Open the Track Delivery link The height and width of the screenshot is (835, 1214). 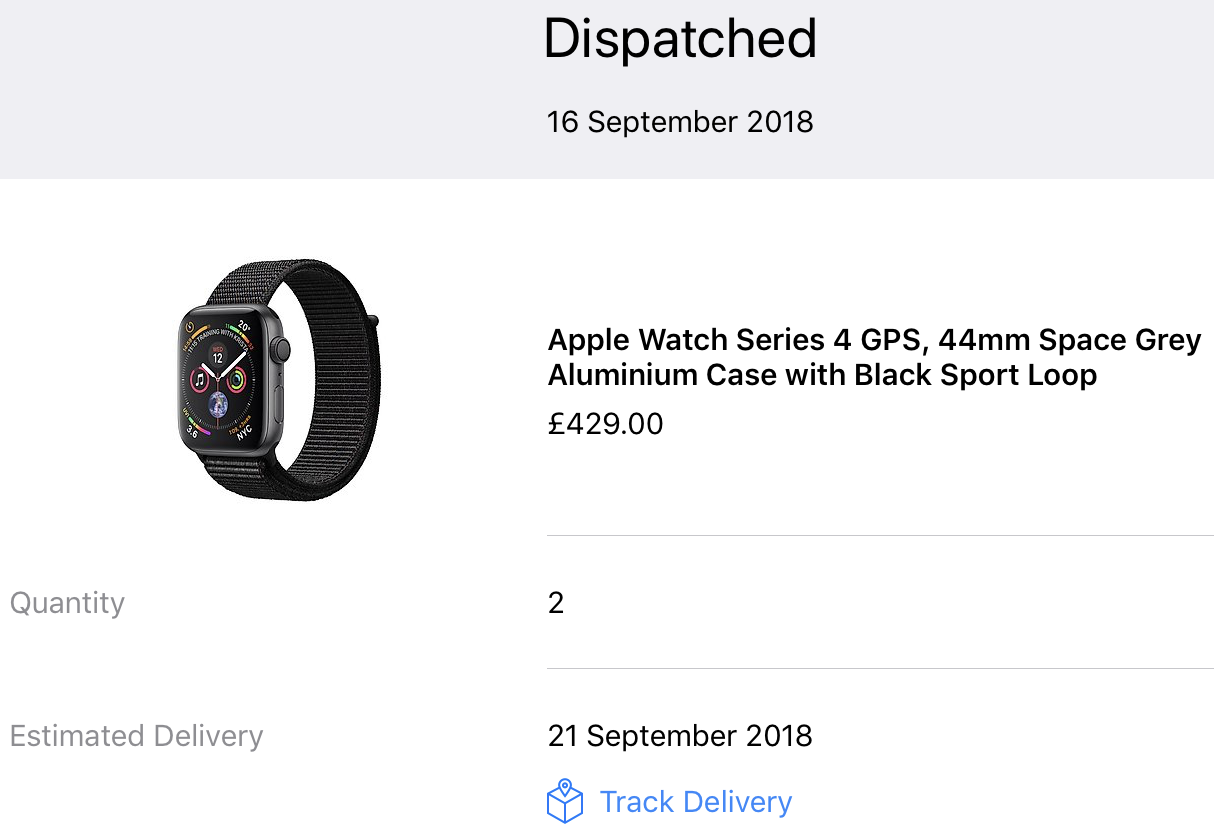695,802
